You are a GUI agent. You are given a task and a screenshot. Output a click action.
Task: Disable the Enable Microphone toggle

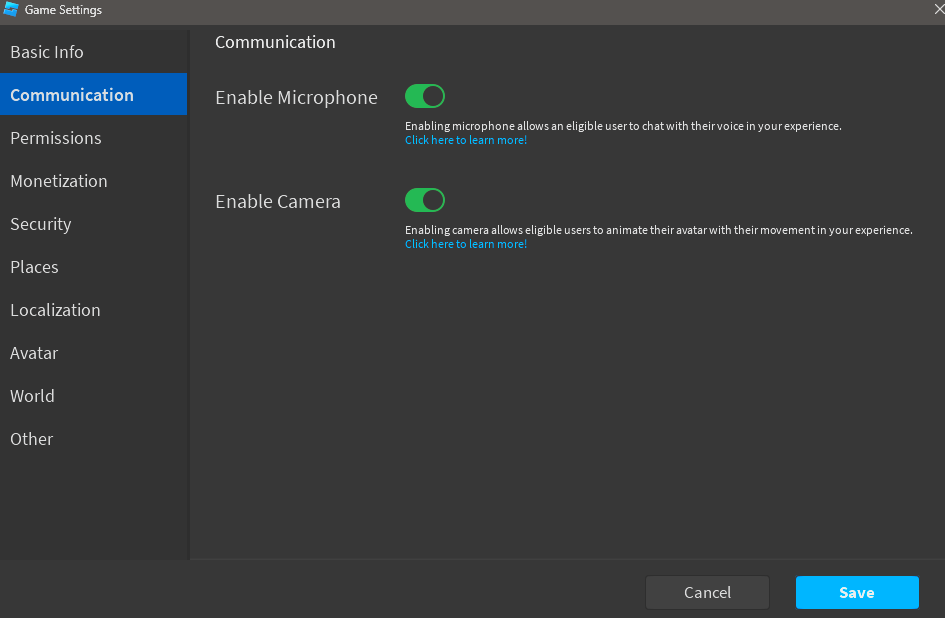coord(425,96)
